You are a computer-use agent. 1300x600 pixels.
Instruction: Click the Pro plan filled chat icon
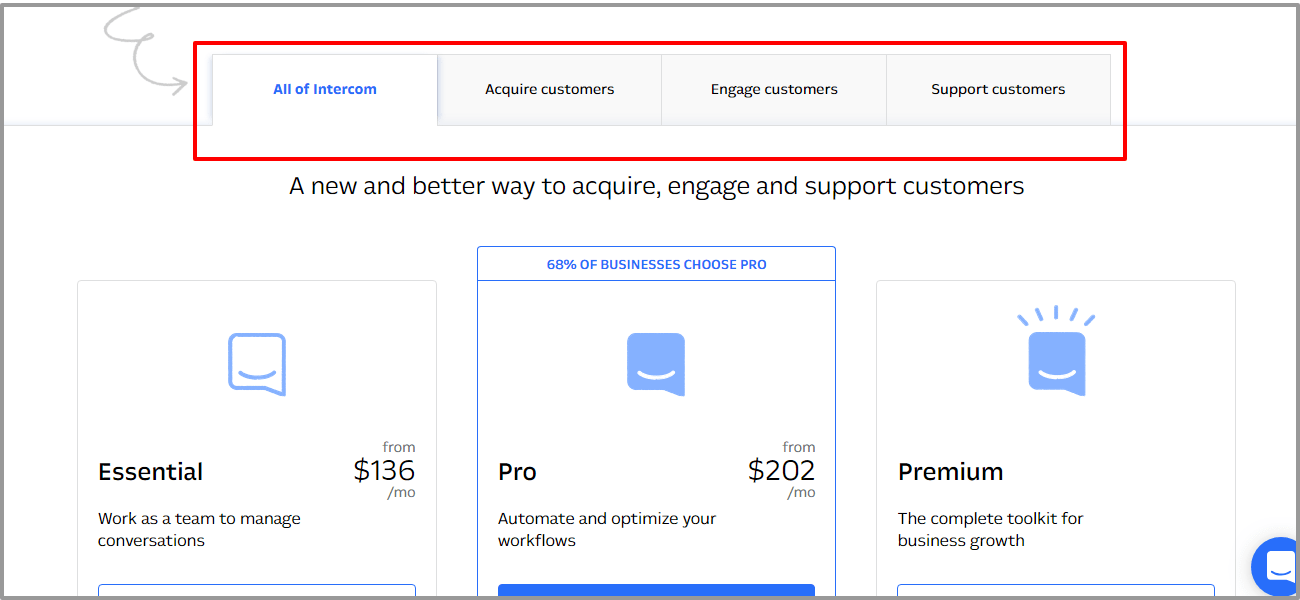(656, 364)
